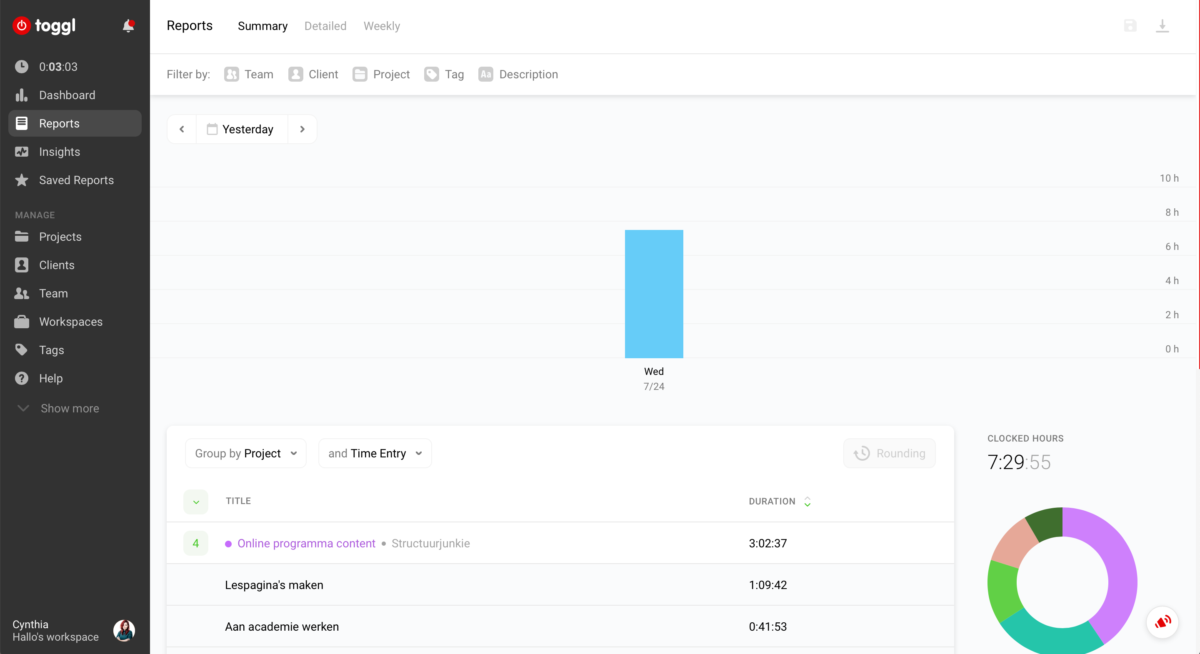Open Insights from the sidebar
1200x654 pixels.
click(x=60, y=152)
